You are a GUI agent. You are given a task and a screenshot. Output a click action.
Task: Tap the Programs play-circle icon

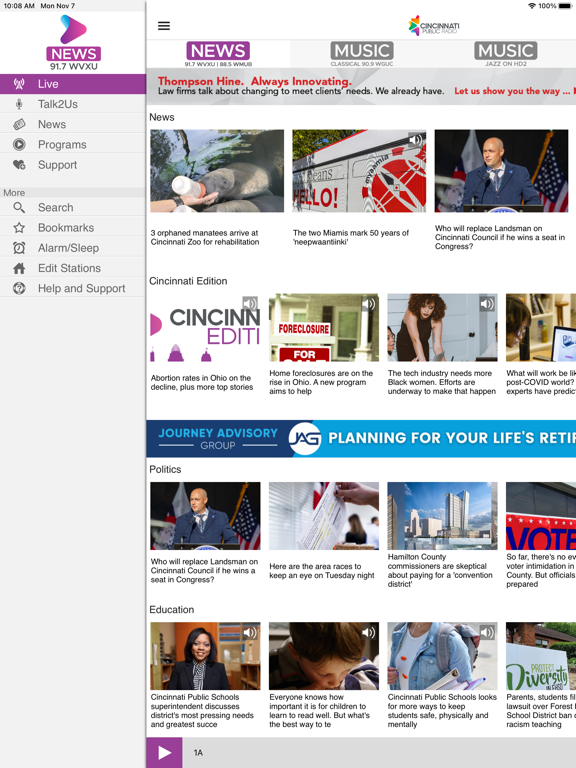click(x=19, y=144)
